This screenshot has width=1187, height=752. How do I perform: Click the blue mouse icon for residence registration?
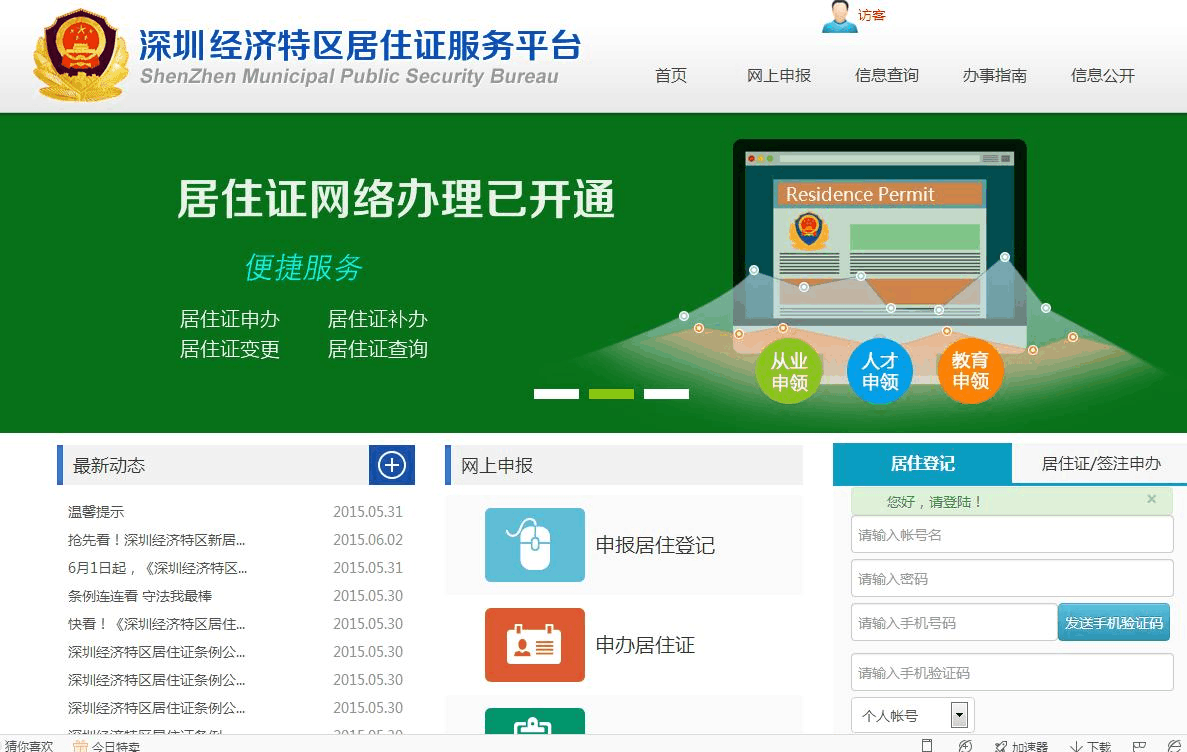pyautogui.click(x=535, y=545)
